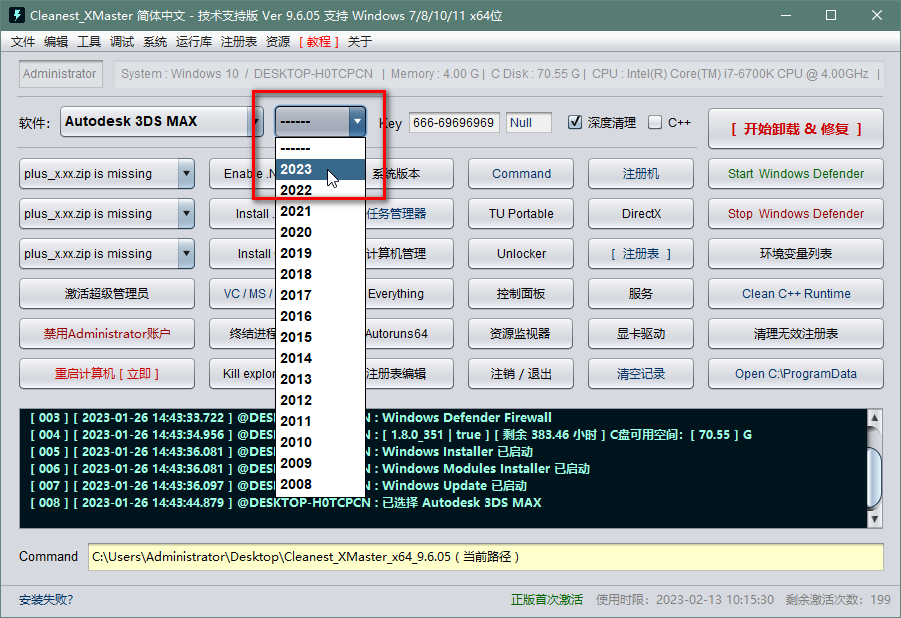Viewport: 901px width, 618px height.
Task: Click the 安装失败? link
Action: point(46,600)
